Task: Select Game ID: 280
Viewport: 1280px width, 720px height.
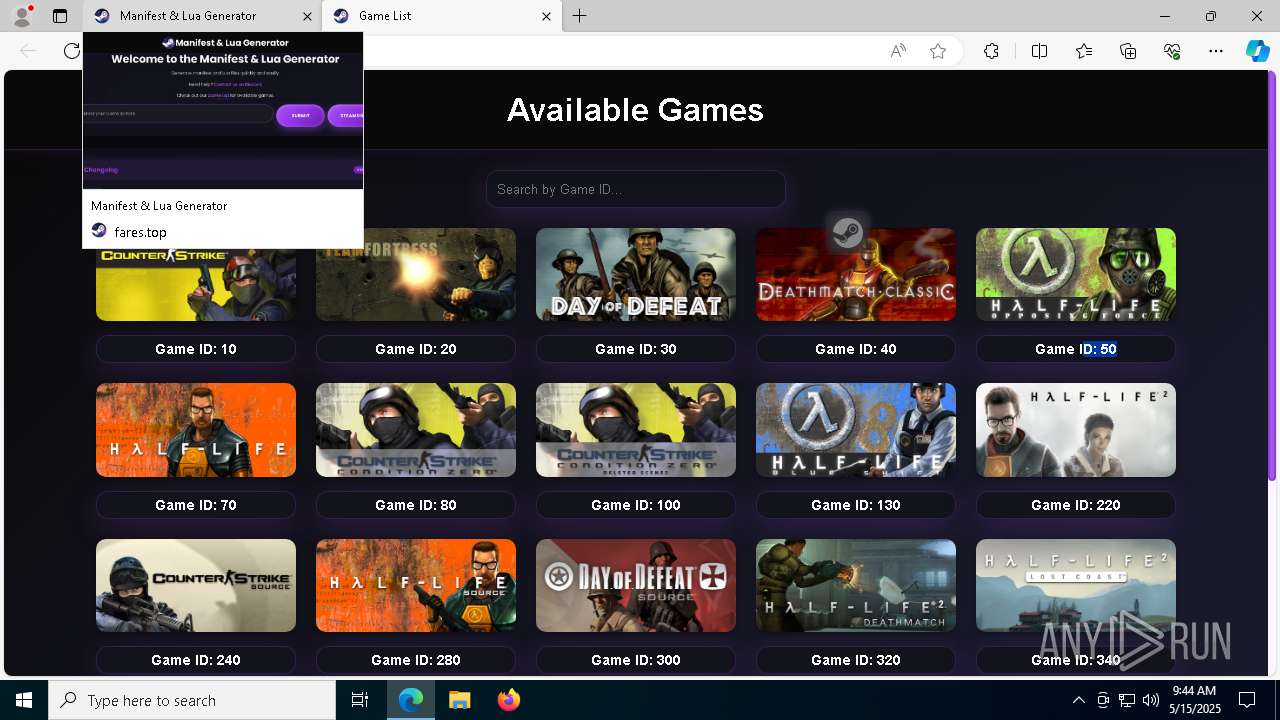Action: tap(416, 660)
